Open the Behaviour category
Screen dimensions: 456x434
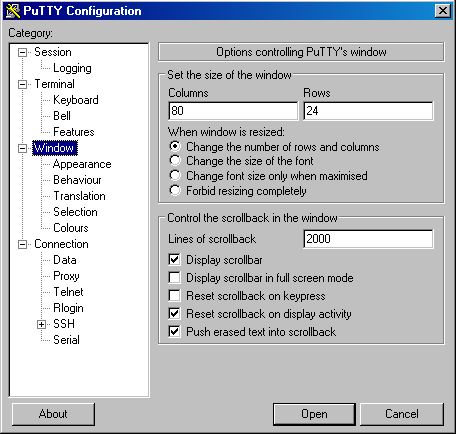click(77, 180)
